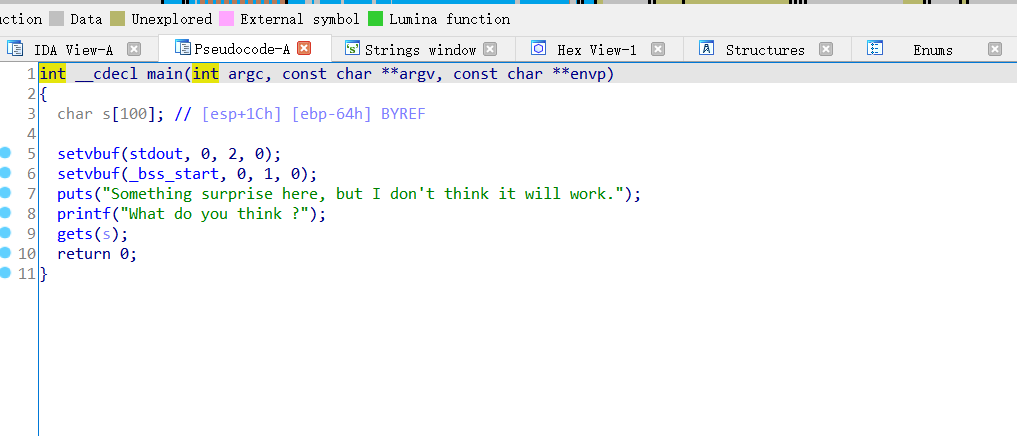Click line number 3 in gutter

31,114
